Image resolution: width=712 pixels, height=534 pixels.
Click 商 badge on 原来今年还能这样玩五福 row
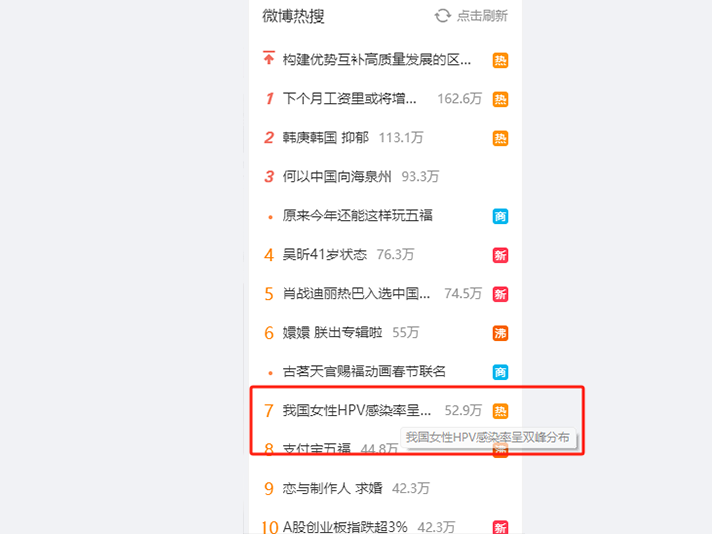(x=500, y=216)
